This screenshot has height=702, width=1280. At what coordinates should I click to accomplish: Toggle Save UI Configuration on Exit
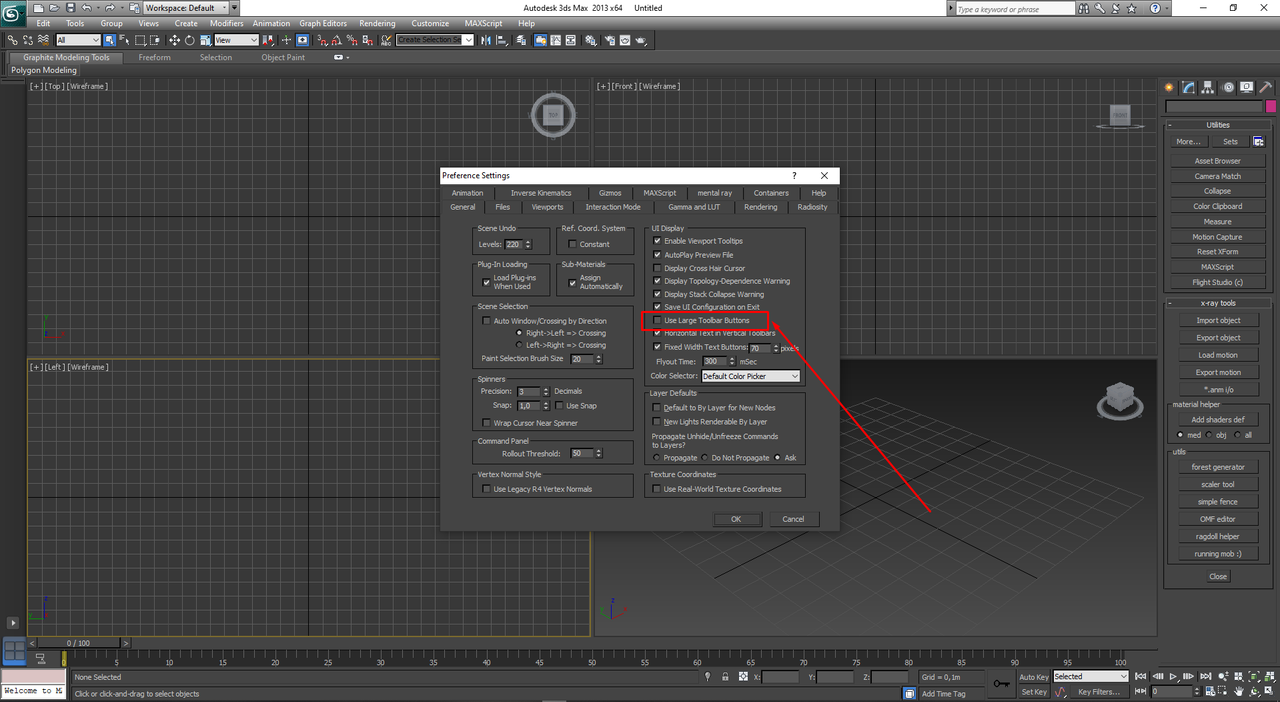(x=657, y=307)
